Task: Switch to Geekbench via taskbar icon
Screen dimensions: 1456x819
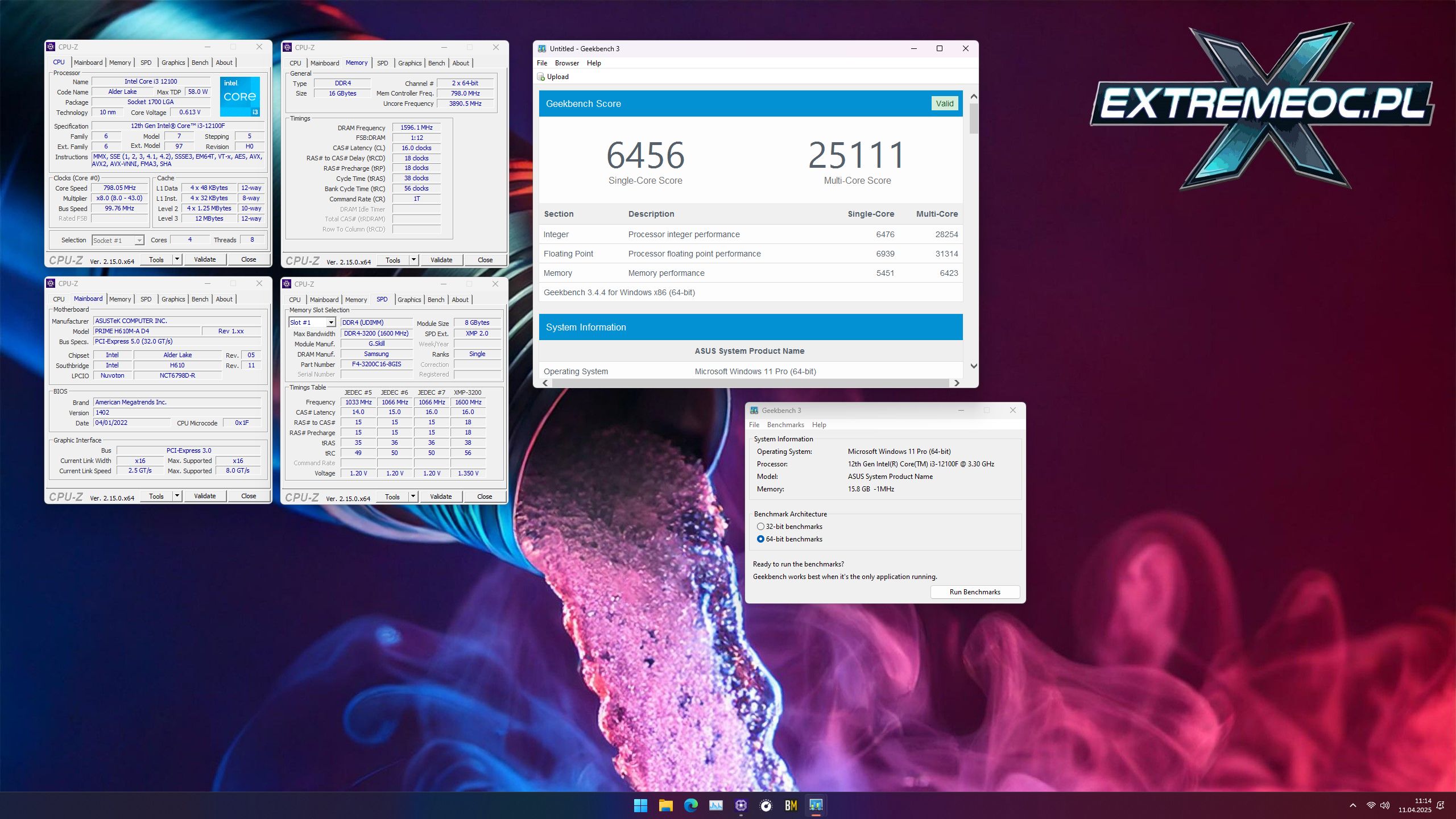Action: (816, 805)
